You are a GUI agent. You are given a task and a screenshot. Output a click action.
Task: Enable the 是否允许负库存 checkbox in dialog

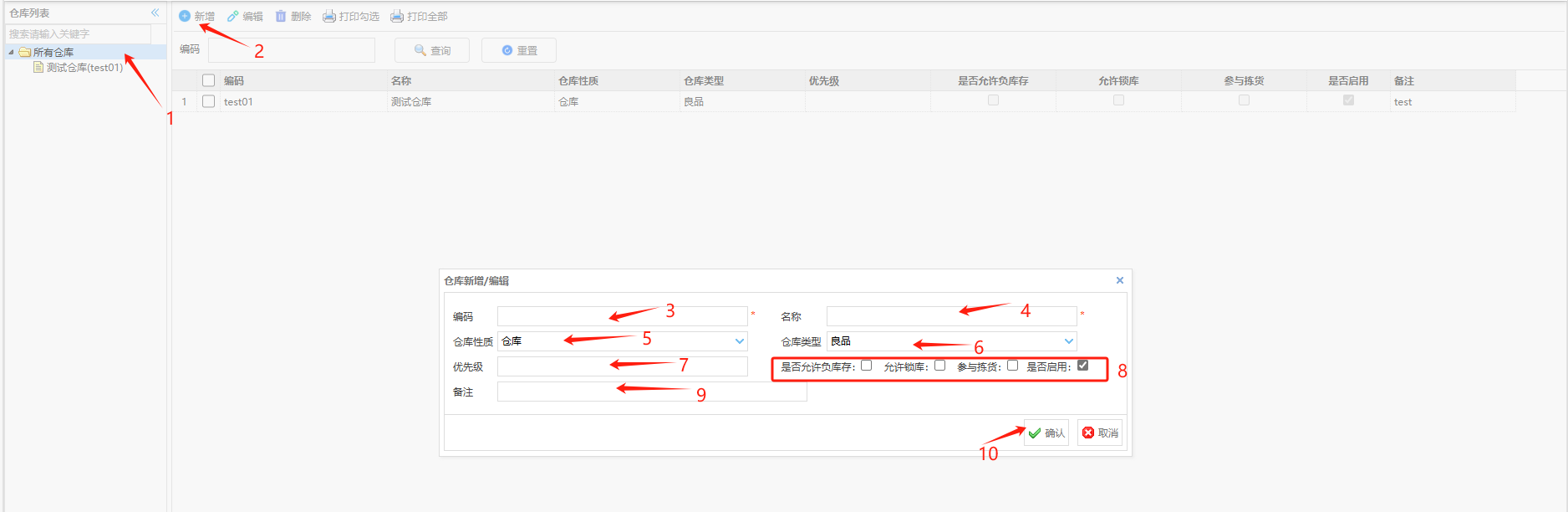tap(867, 366)
